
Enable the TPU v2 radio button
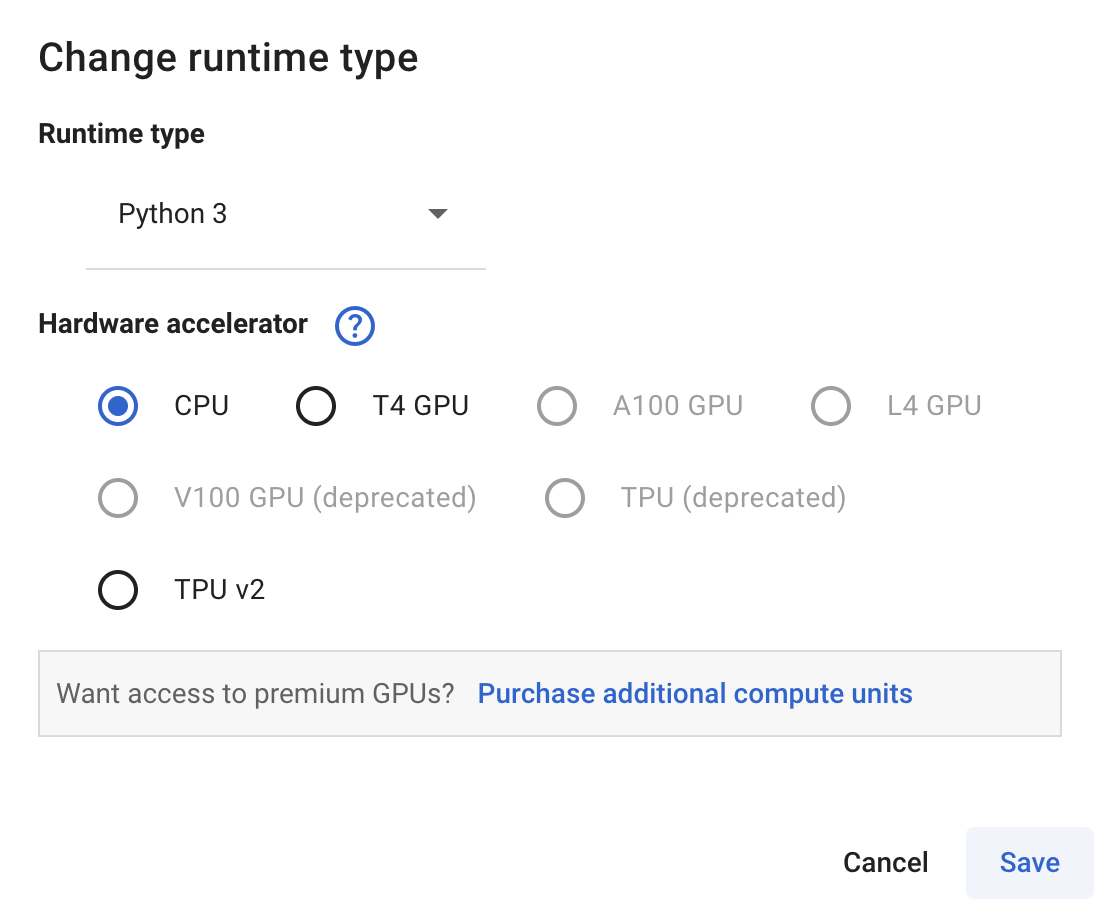click(x=118, y=590)
